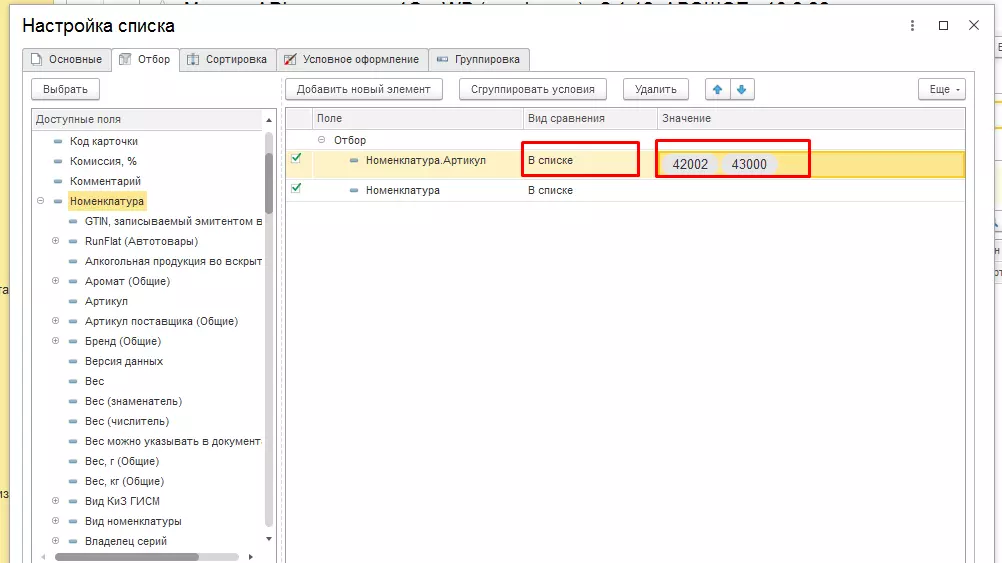The image size is (1002, 563).
Task: Click the move up blue arrow
Action: (717, 89)
